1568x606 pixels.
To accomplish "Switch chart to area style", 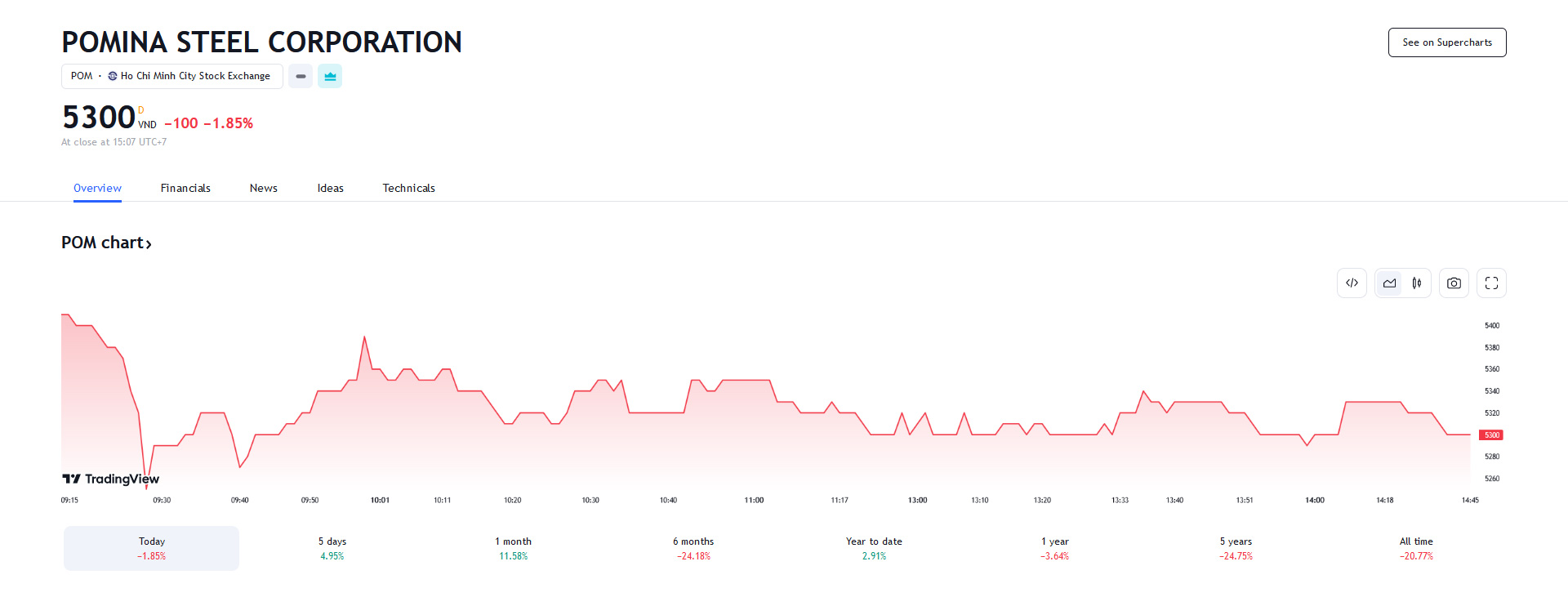I will tap(1389, 283).
